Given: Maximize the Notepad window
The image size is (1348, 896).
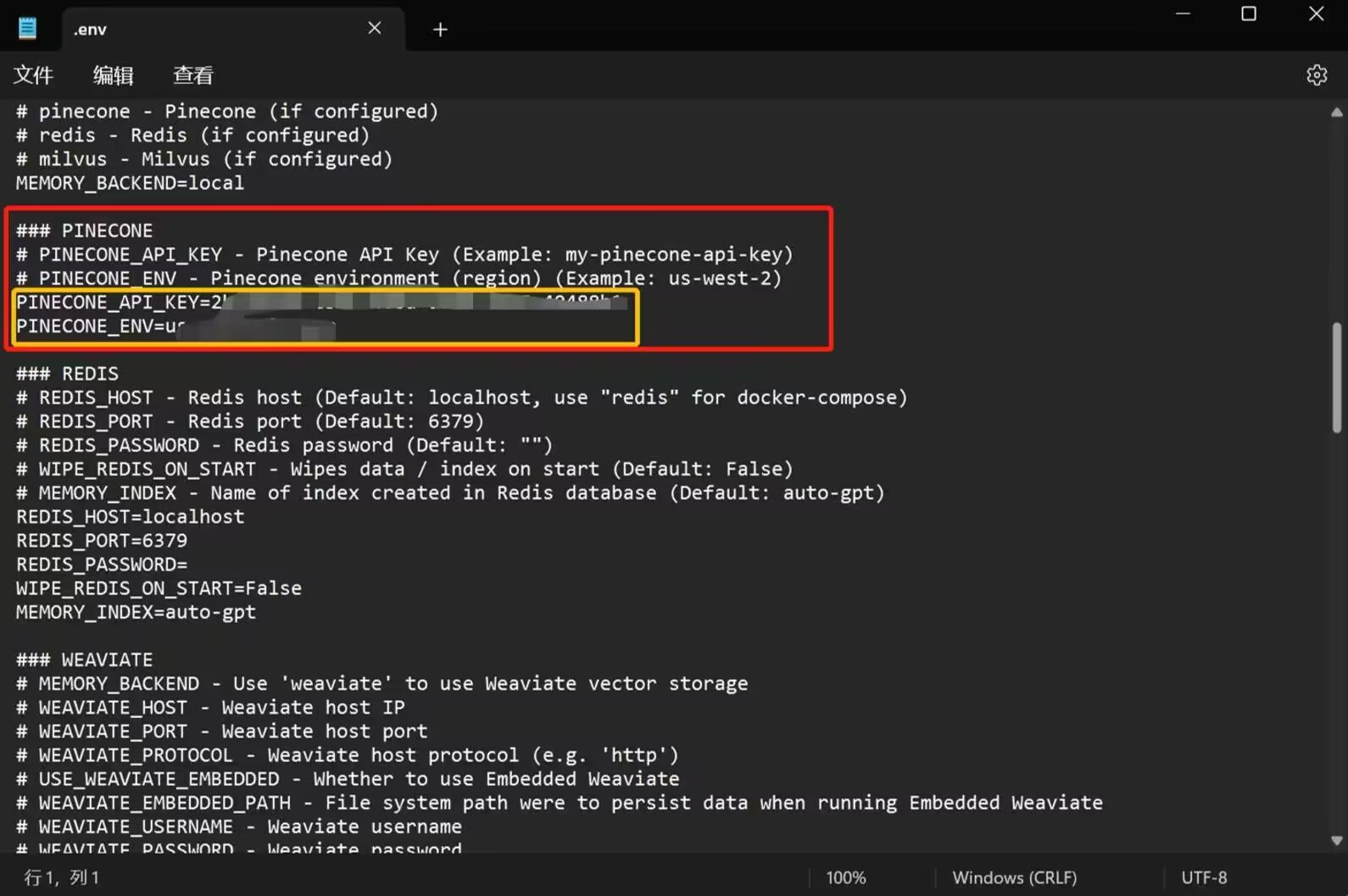Looking at the screenshot, I should [x=1249, y=14].
